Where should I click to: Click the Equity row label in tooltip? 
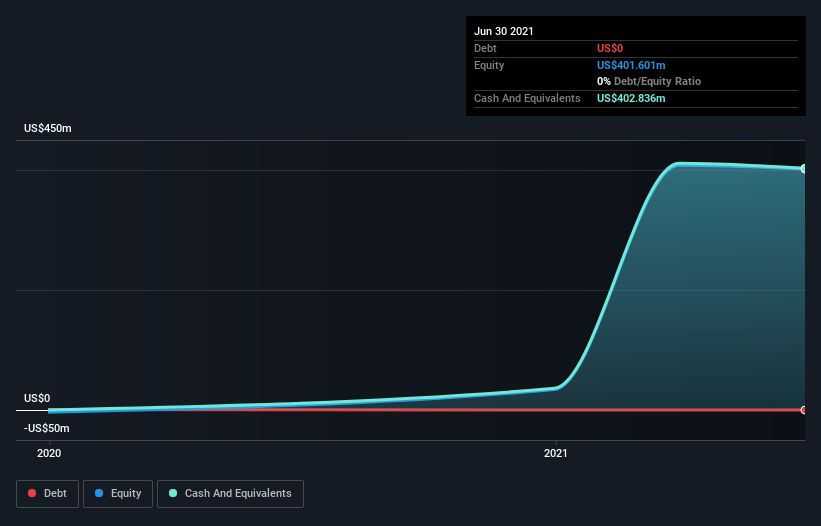click(x=489, y=65)
